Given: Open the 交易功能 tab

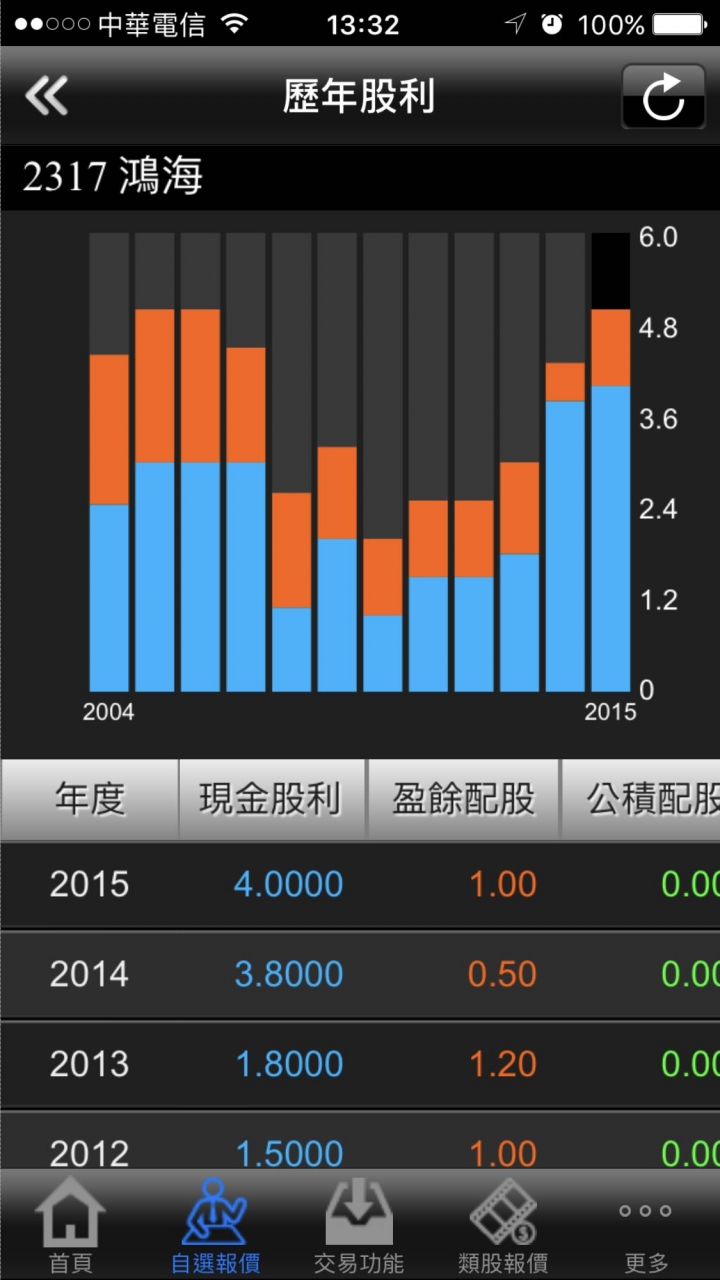Looking at the screenshot, I should [x=359, y=1226].
